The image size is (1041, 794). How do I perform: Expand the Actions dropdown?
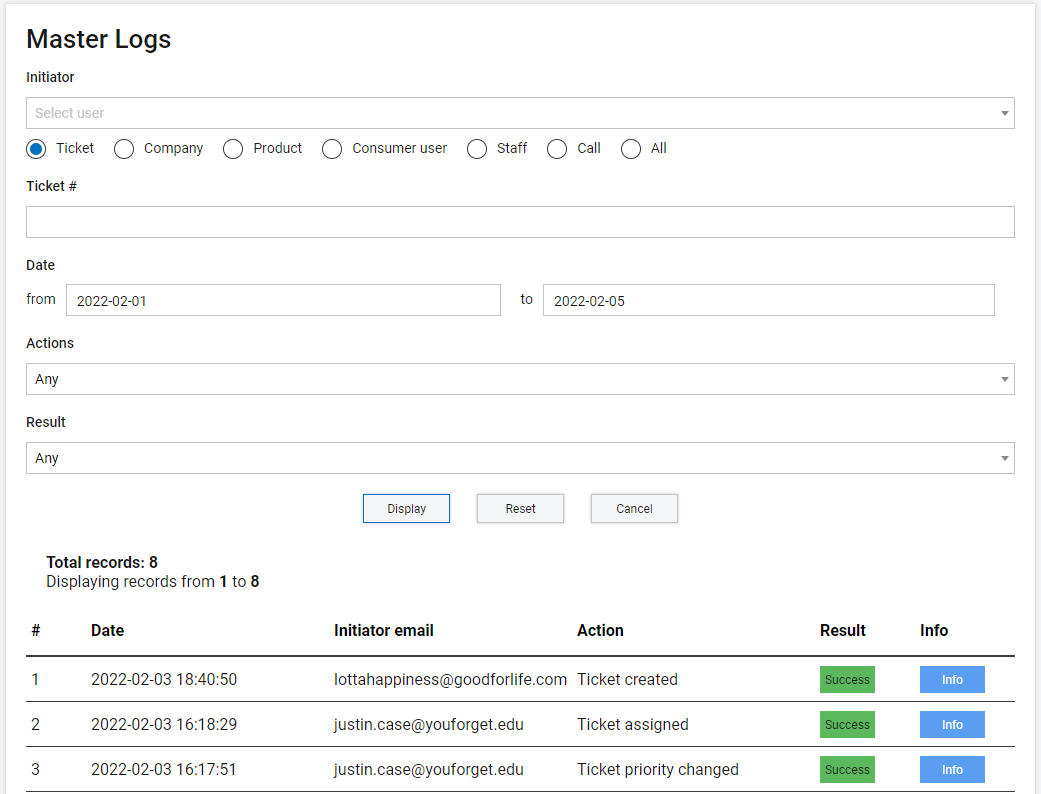[520, 379]
